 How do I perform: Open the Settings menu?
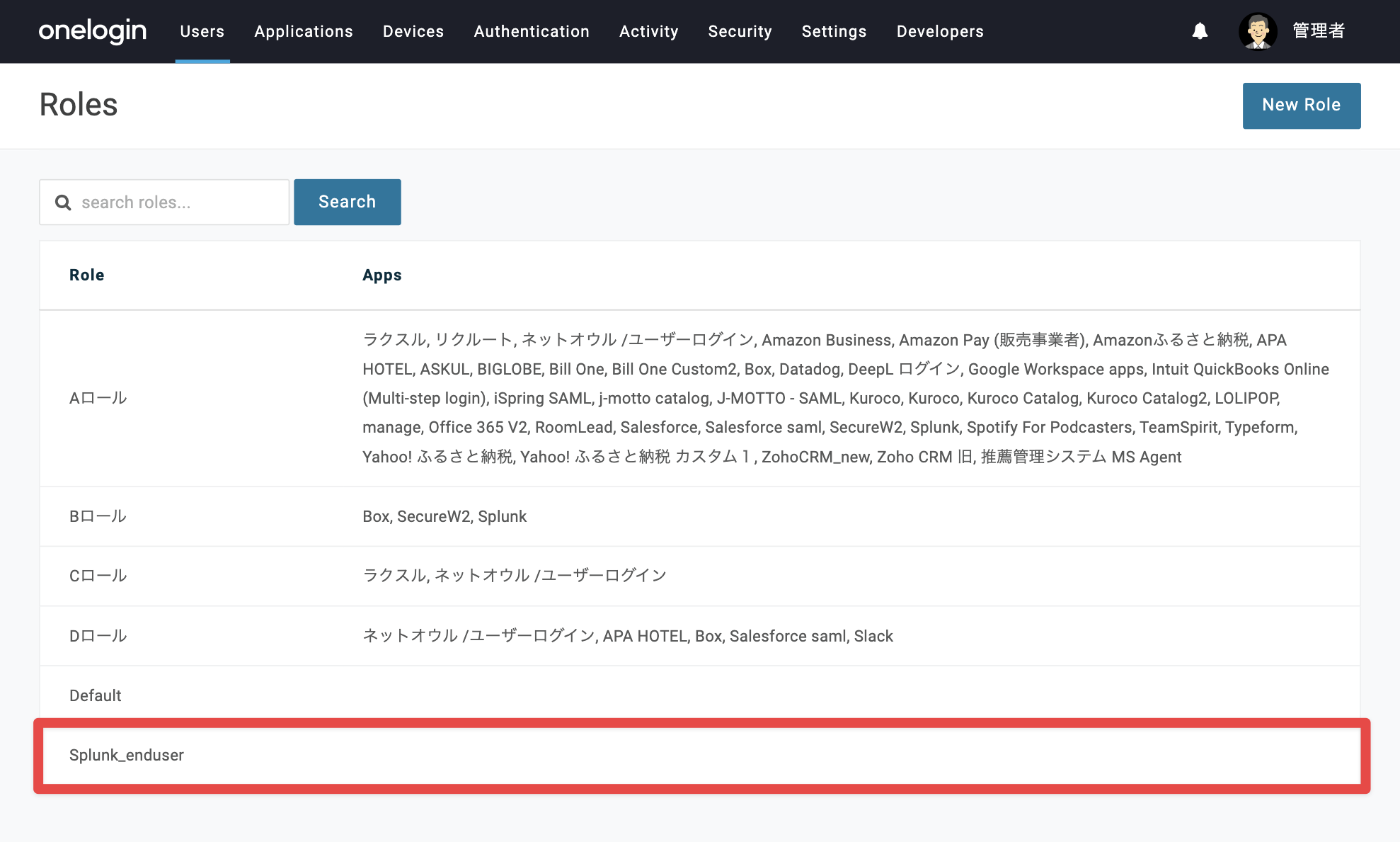click(x=834, y=31)
